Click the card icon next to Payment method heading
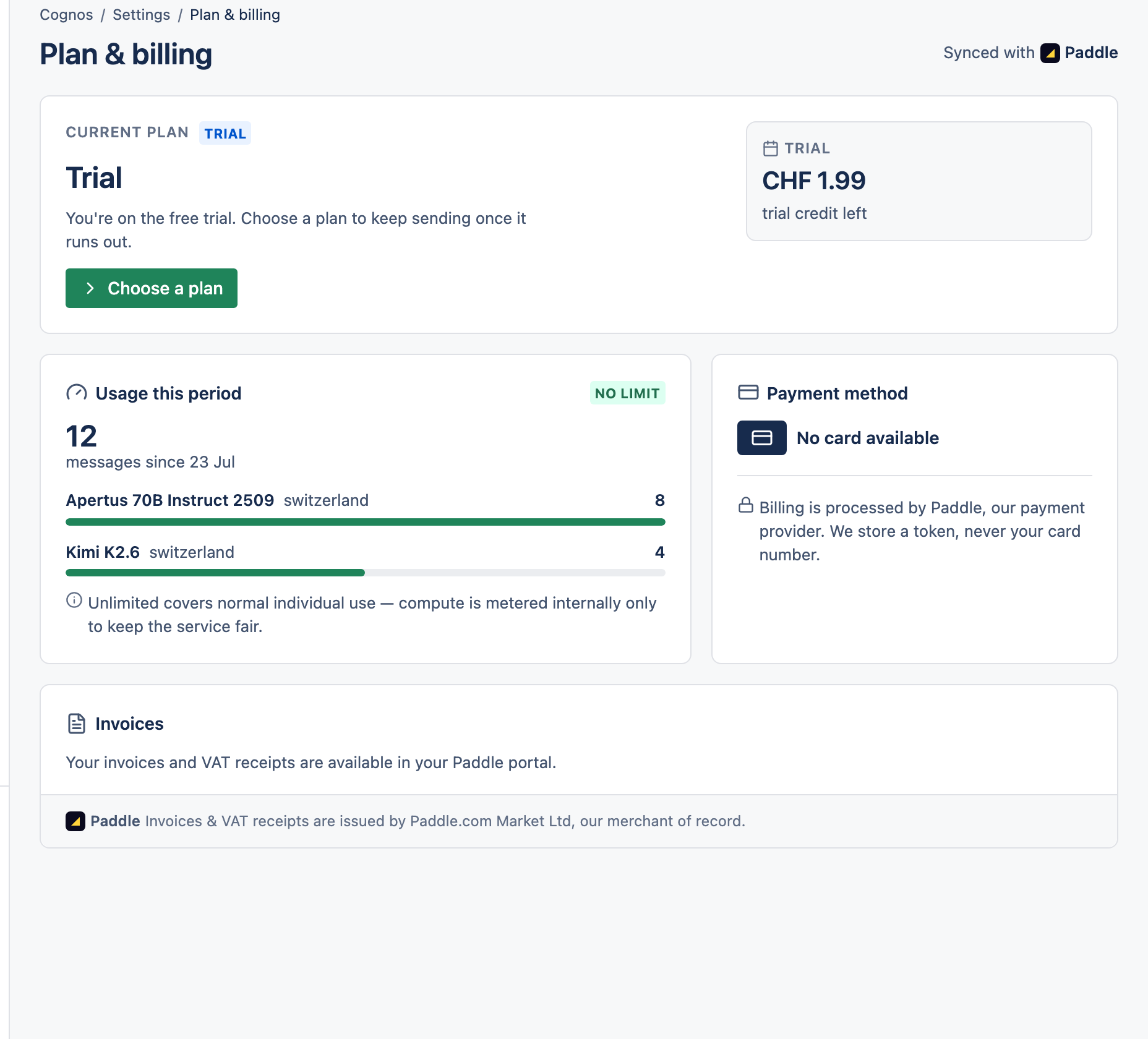This screenshot has width=1148, height=1039. pos(748,392)
